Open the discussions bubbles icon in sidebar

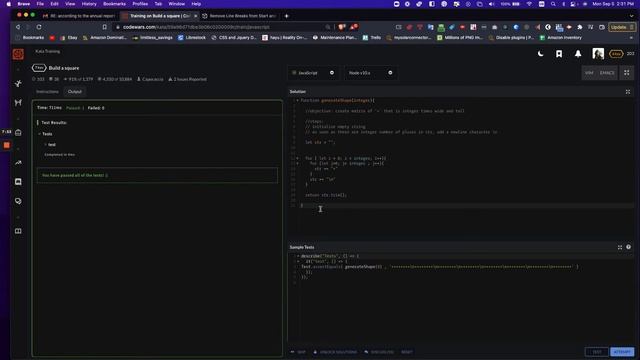pos(18,201)
